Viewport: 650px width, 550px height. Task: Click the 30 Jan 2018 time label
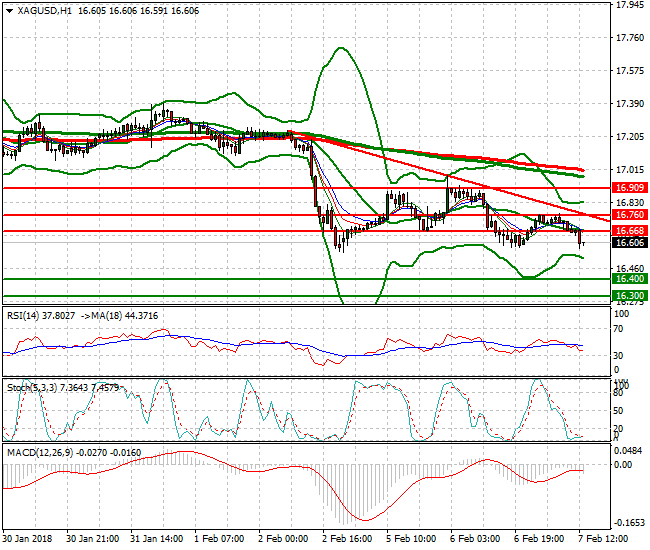pos(27,539)
